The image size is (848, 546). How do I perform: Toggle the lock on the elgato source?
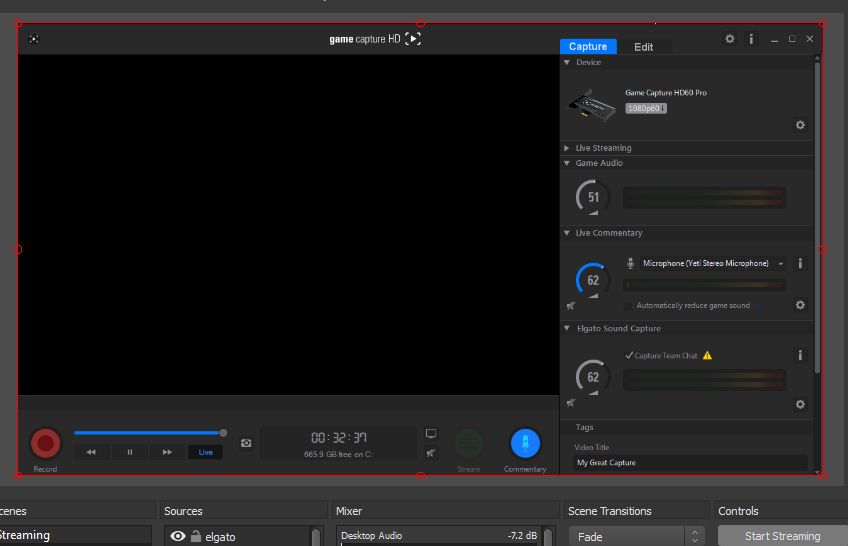pos(196,536)
